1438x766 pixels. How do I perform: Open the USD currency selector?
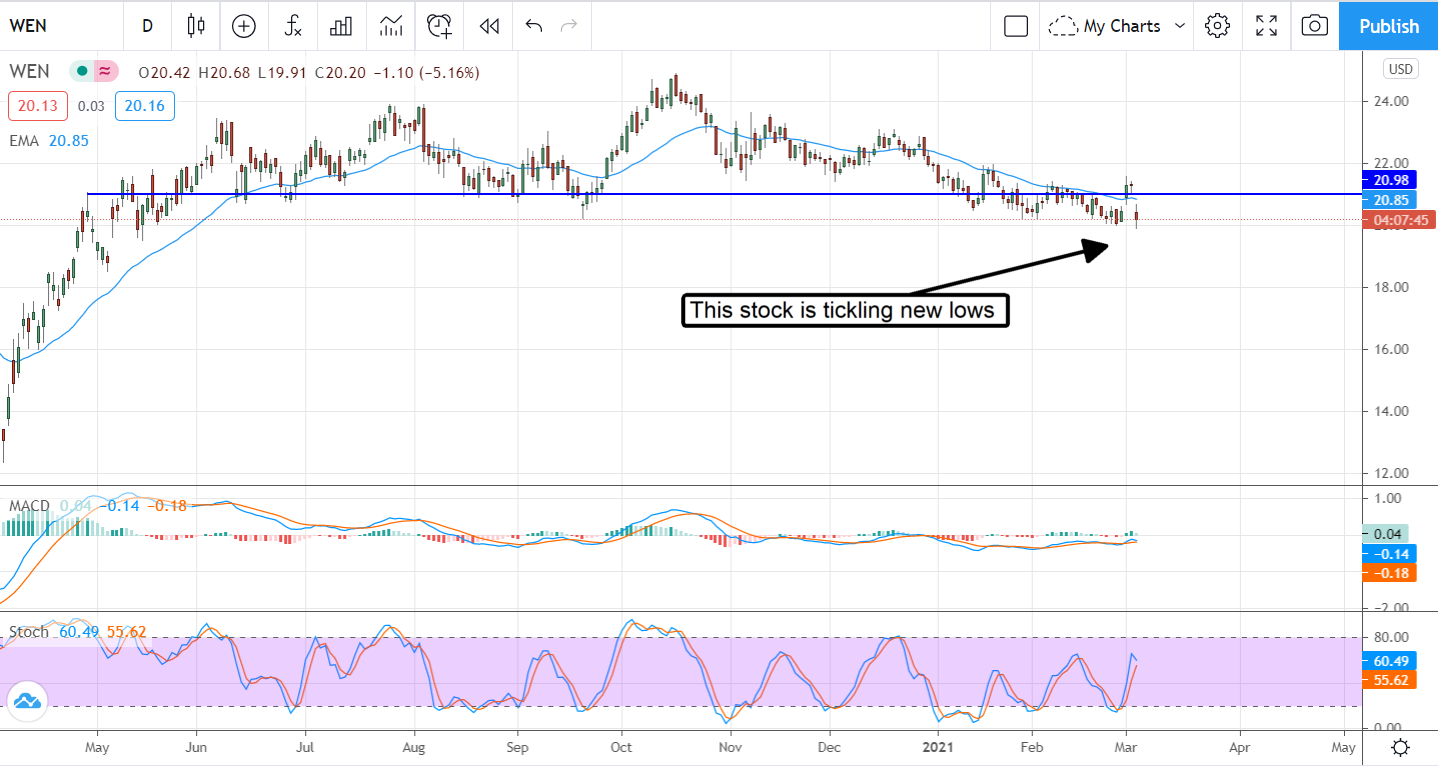coord(1400,69)
